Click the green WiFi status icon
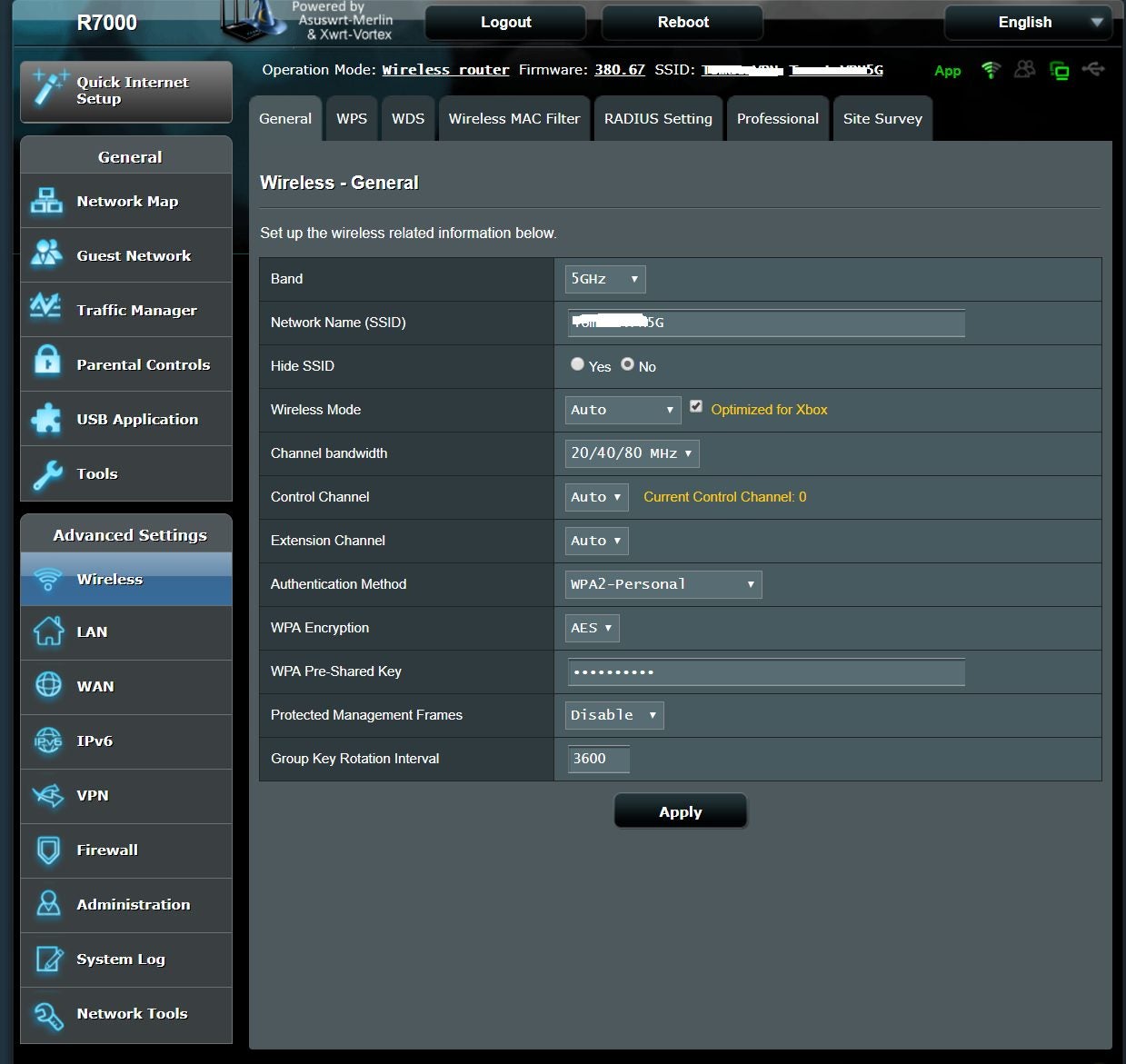Screen dimensions: 1126x1064 tap(991, 70)
